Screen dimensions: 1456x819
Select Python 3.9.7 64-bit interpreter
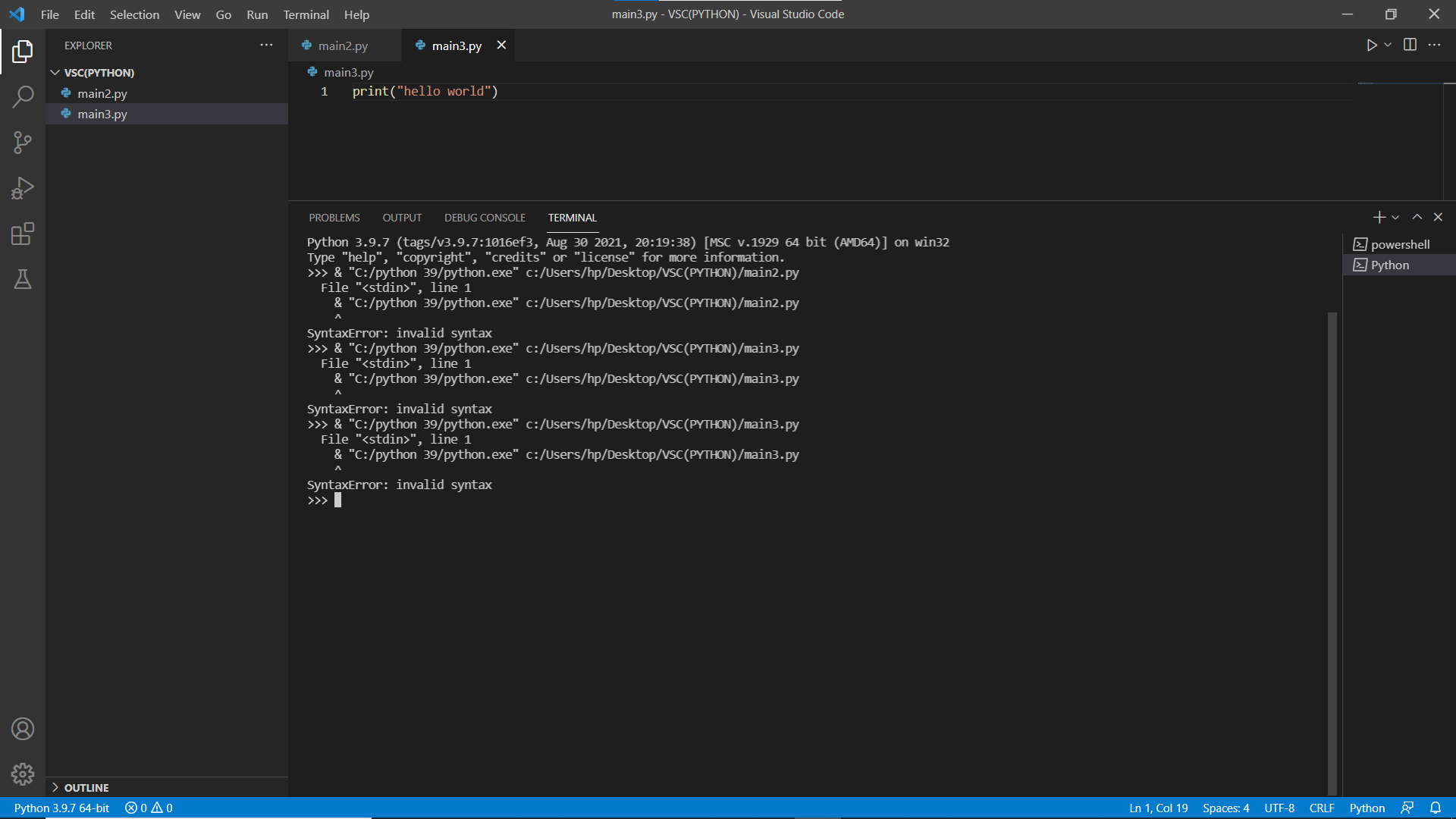pyautogui.click(x=61, y=808)
